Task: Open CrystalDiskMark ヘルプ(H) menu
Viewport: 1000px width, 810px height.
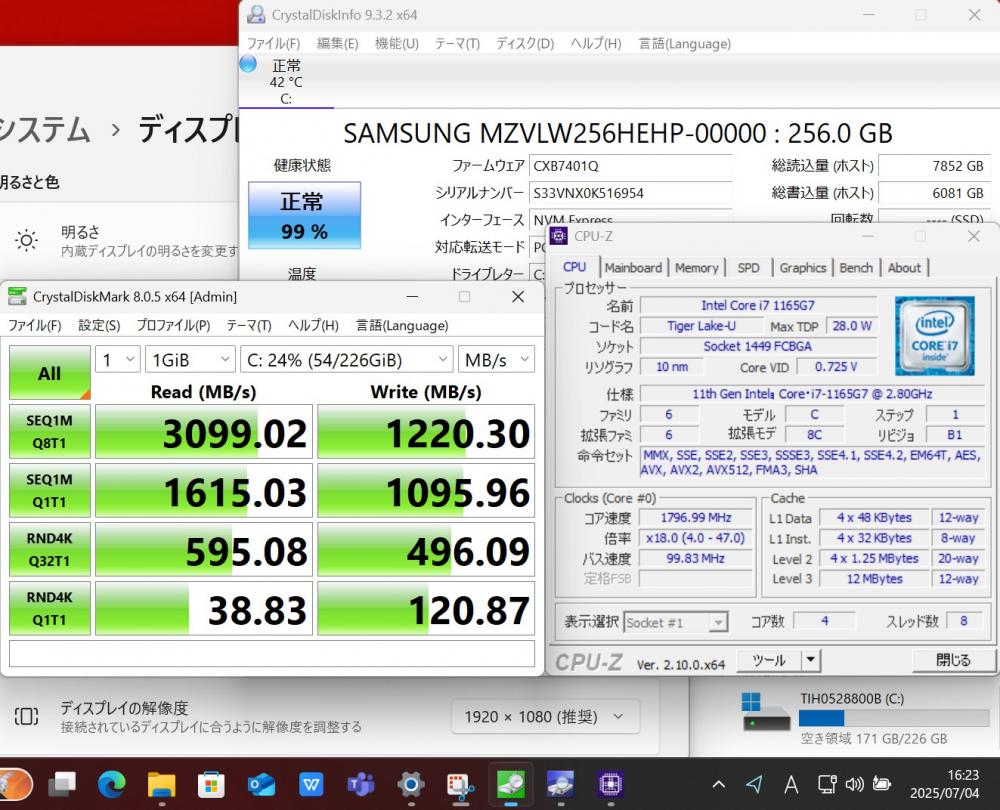Action: 313,325
